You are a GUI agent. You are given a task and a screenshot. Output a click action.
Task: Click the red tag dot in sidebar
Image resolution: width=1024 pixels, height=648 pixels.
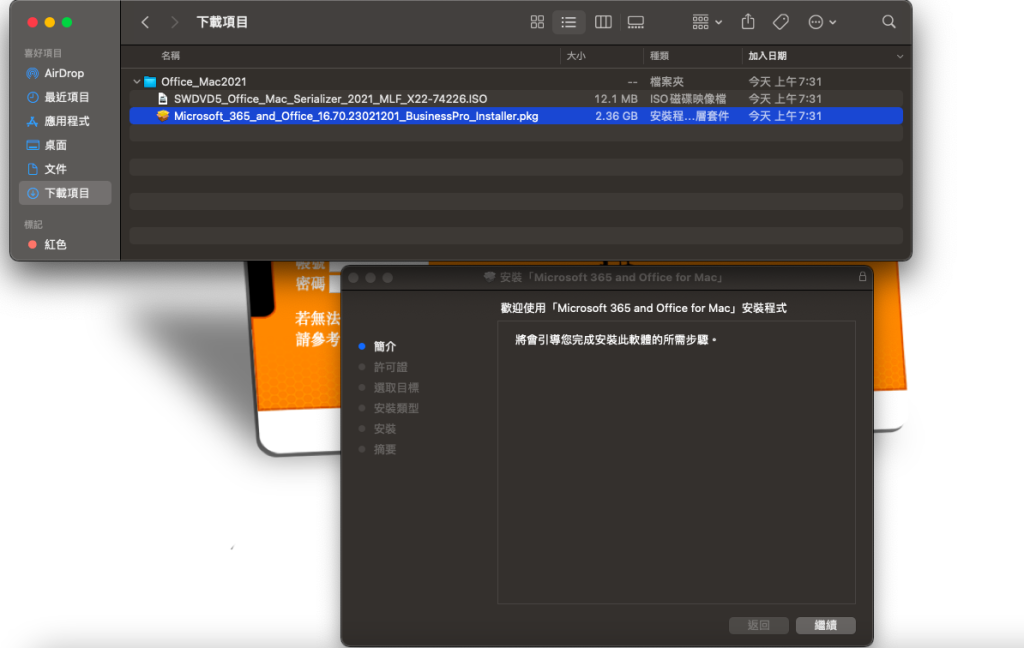[32, 244]
